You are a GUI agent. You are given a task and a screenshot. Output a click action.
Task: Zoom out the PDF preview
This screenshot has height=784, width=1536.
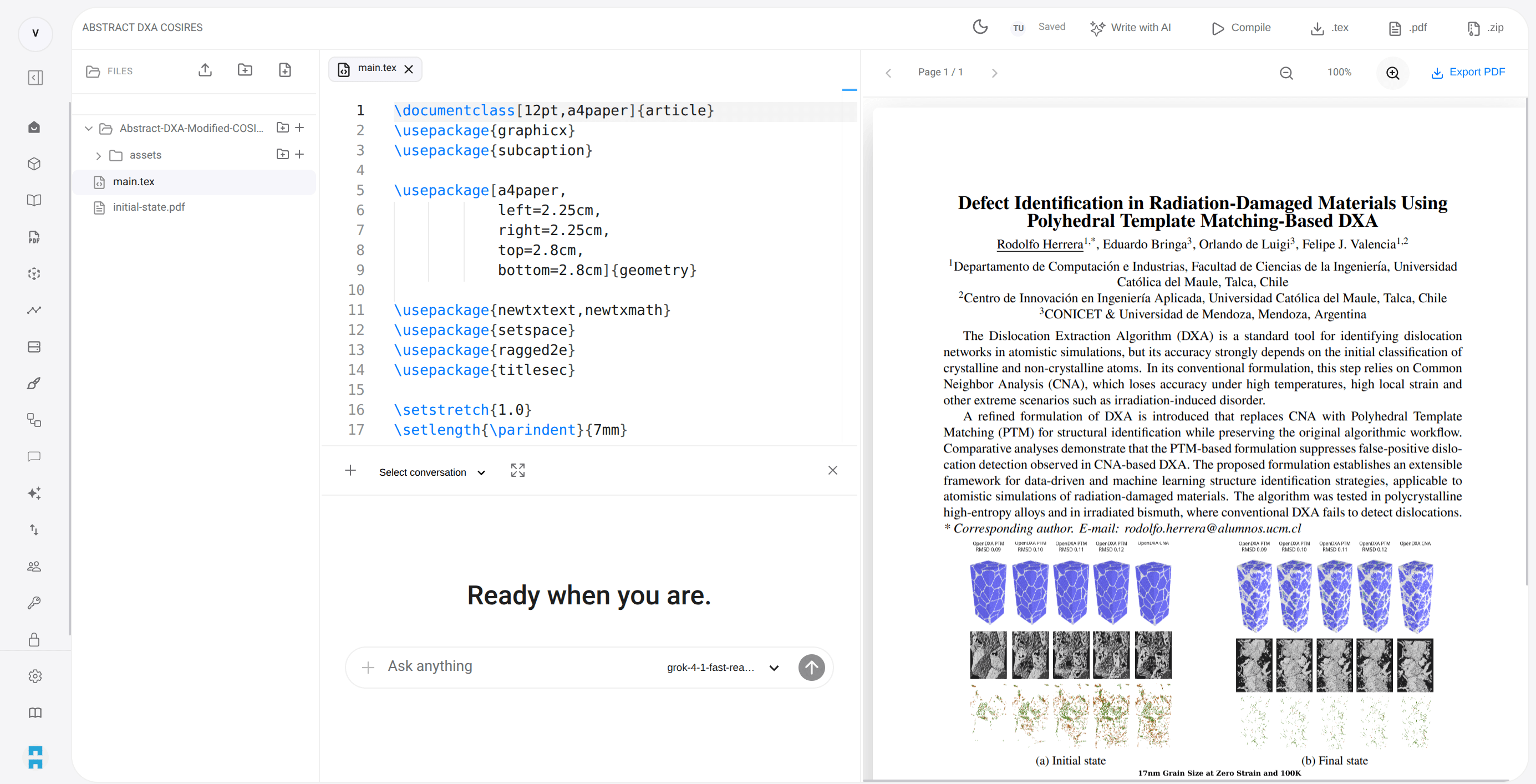point(1286,73)
